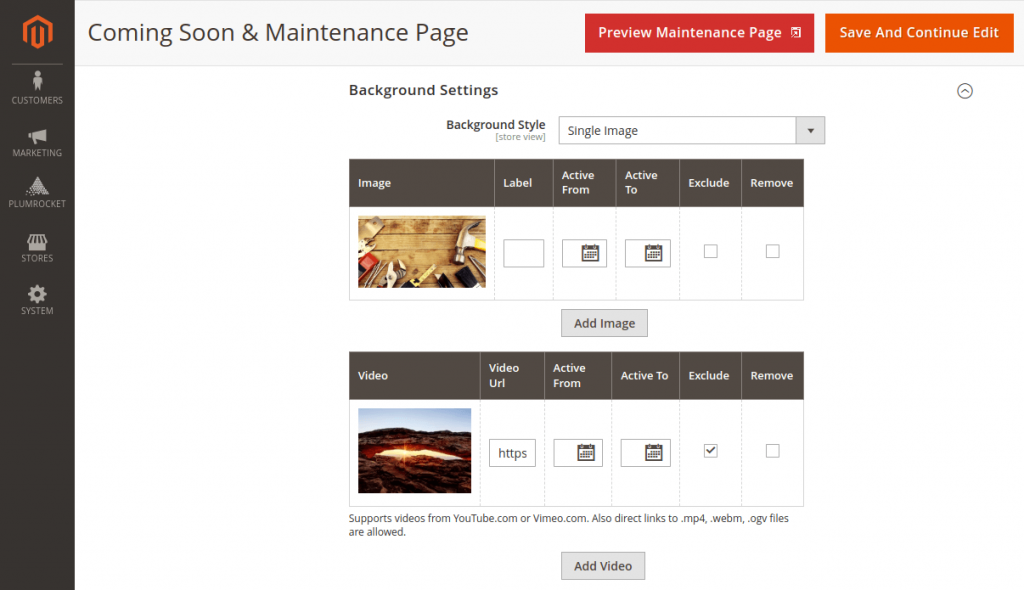This screenshot has width=1024, height=590.
Task: Select the System sidebar icon
Action: point(37,298)
